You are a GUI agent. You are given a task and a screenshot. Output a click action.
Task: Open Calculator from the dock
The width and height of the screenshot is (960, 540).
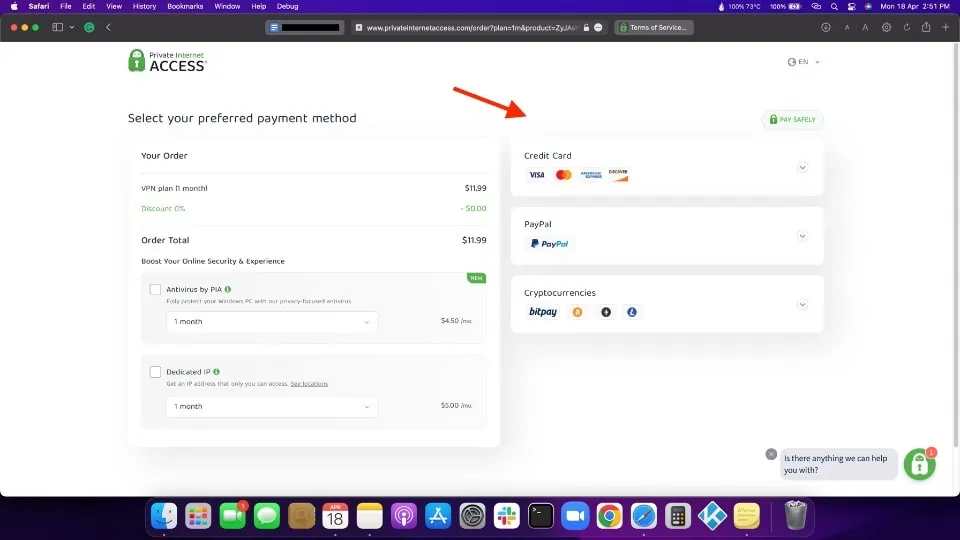coord(678,516)
